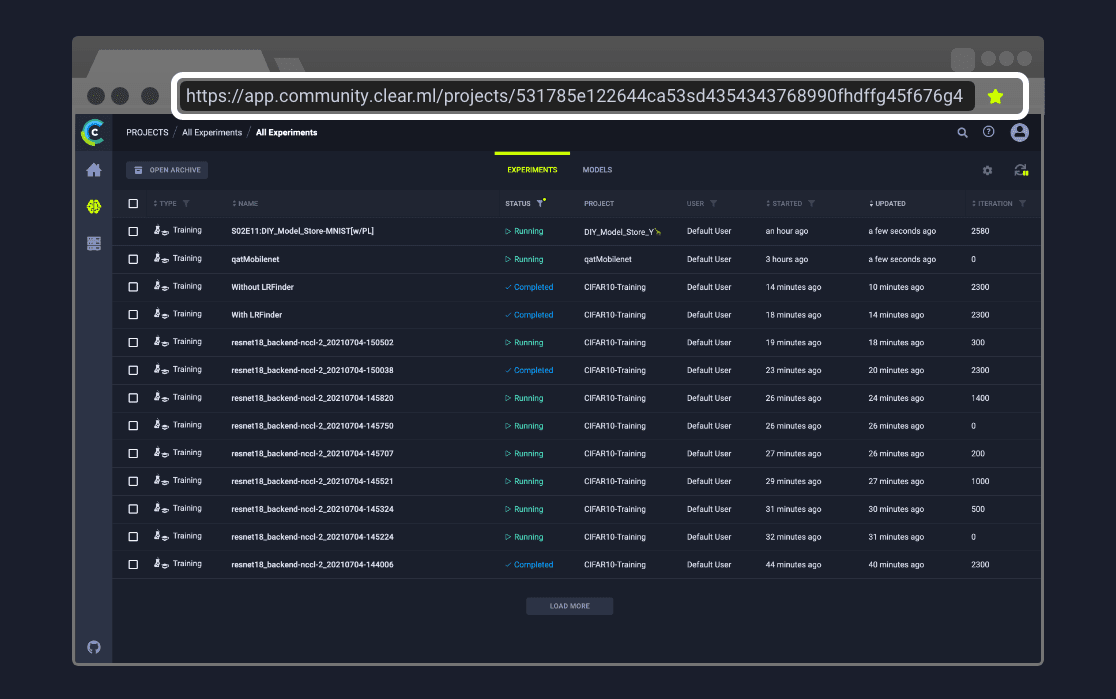Open Workers and Queues sidebar icon

(94, 243)
